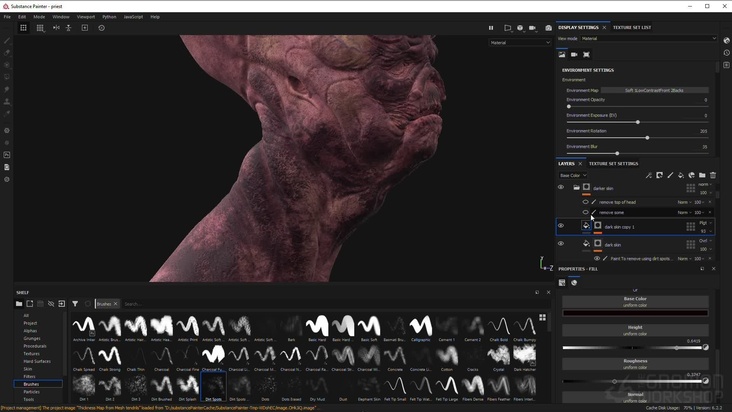Viewport: 732px width, 412px height.
Task: Collapse the darker skin folder
Action: pyautogui.click(x=576, y=188)
